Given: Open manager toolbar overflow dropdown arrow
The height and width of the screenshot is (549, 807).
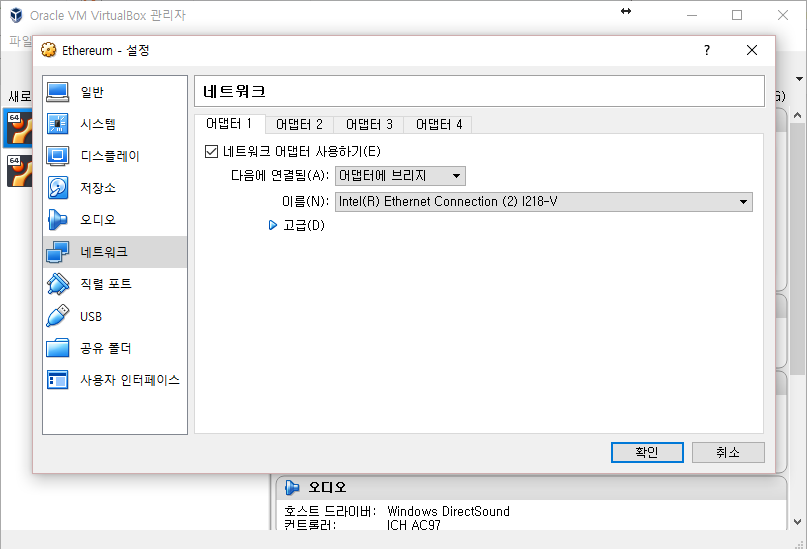Looking at the screenshot, I should pyautogui.click(x=799, y=79).
